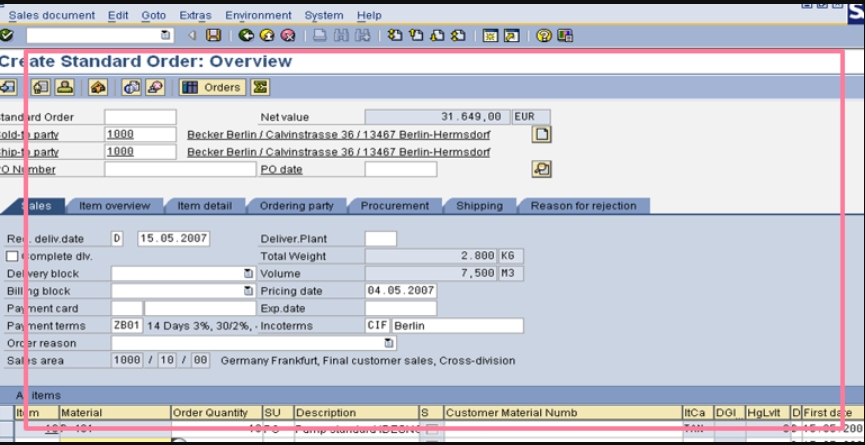Open Help with the question mark icon
This screenshot has width=865, height=445.
(x=544, y=35)
